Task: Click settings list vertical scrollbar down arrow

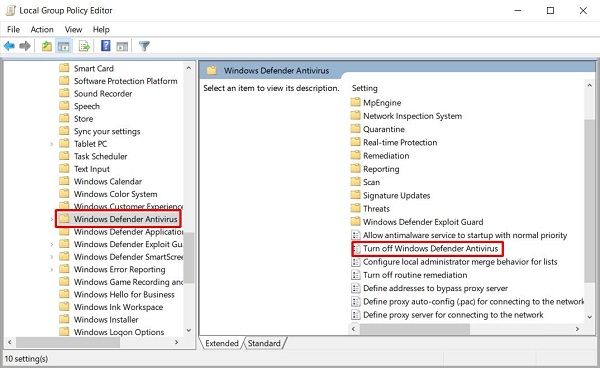Action: [x=589, y=317]
